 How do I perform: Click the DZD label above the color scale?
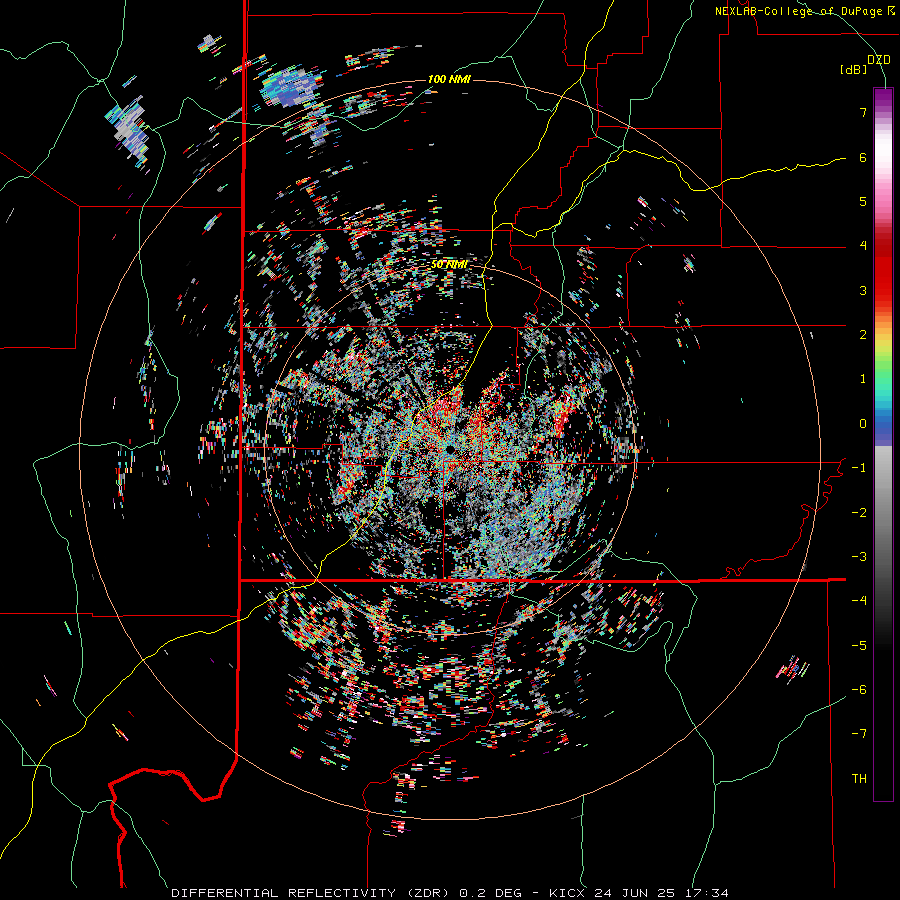pos(879,60)
